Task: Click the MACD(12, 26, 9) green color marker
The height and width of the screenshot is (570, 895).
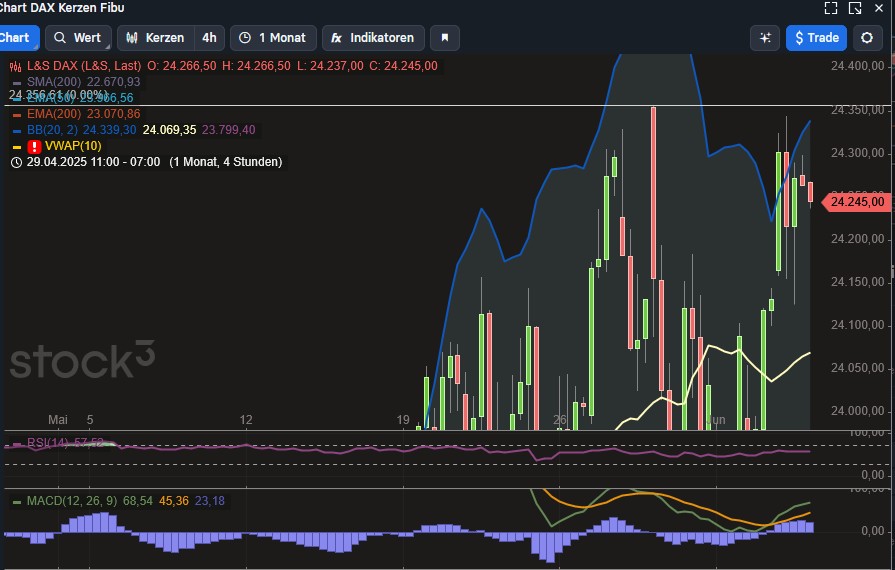Action: click(x=16, y=501)
